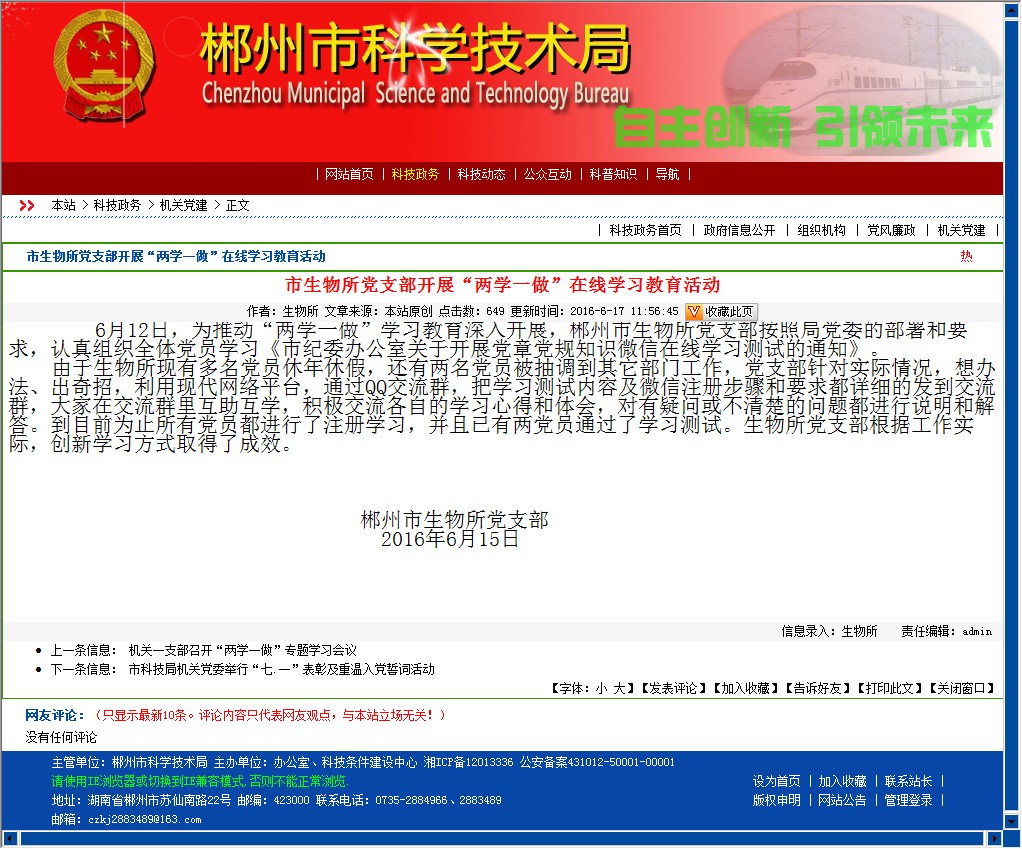Open 网站公告 in footer

[x=842, y=800]
